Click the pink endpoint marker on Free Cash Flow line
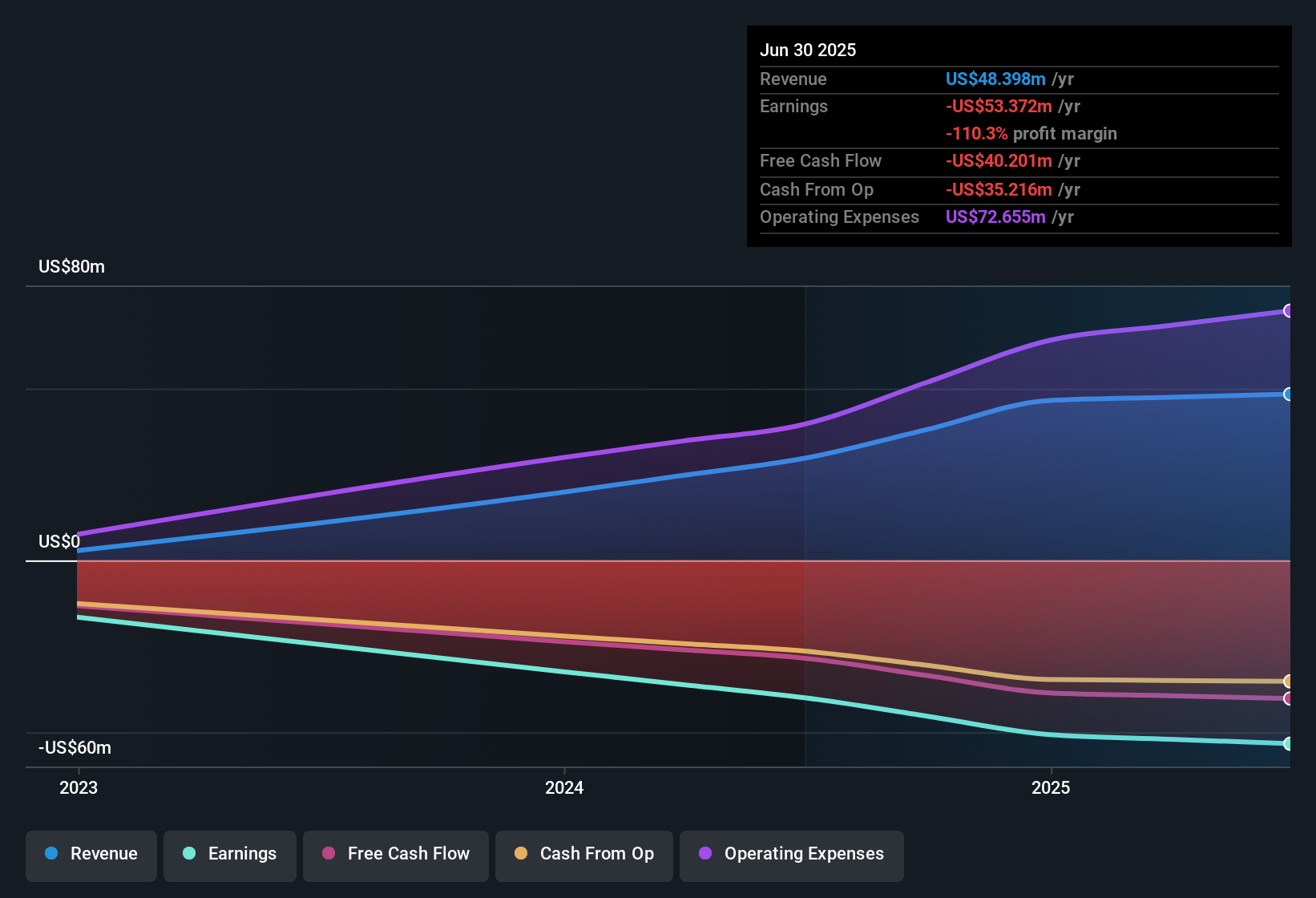The width and height of the screenshot is (1316, 898). point(1289,700)
